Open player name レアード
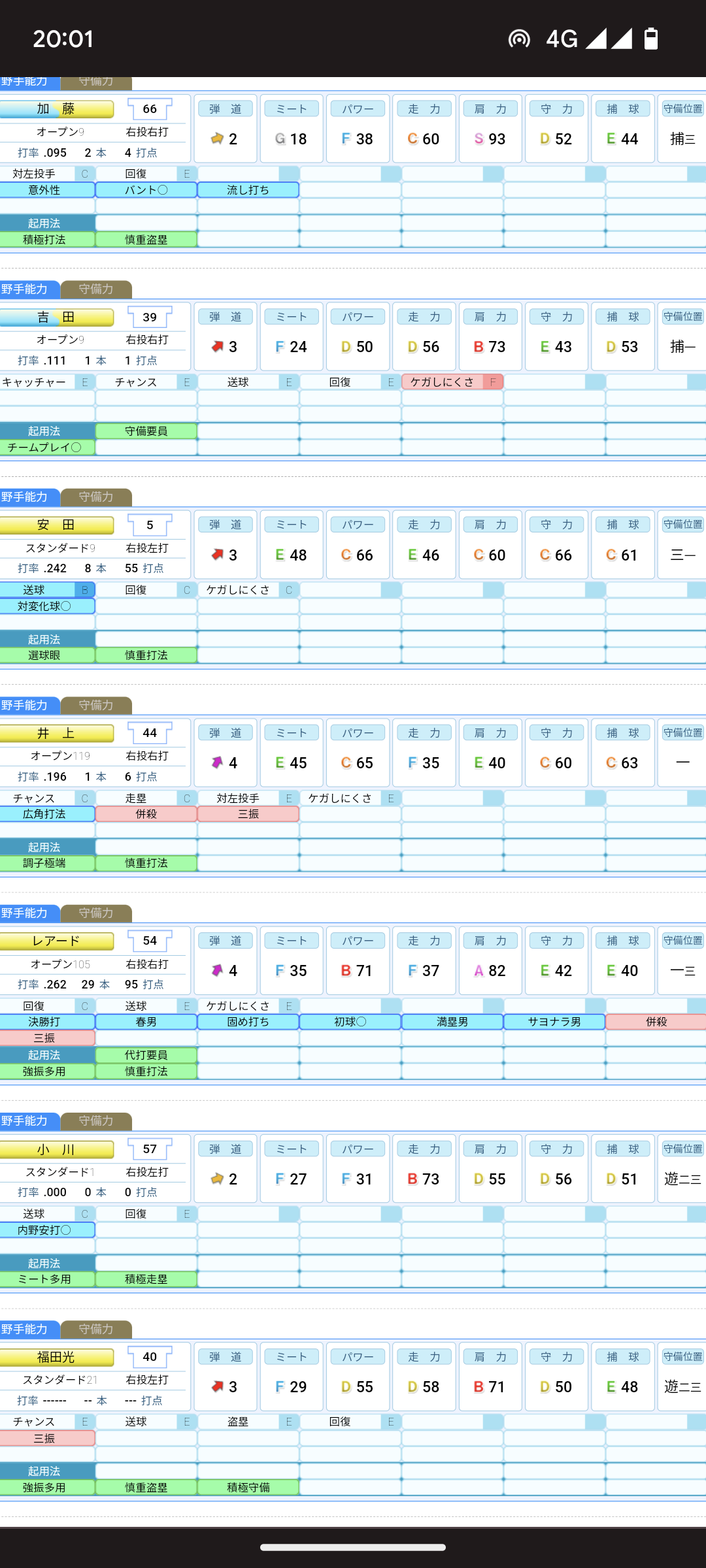The image size is (706, 1568). (56, 941)
